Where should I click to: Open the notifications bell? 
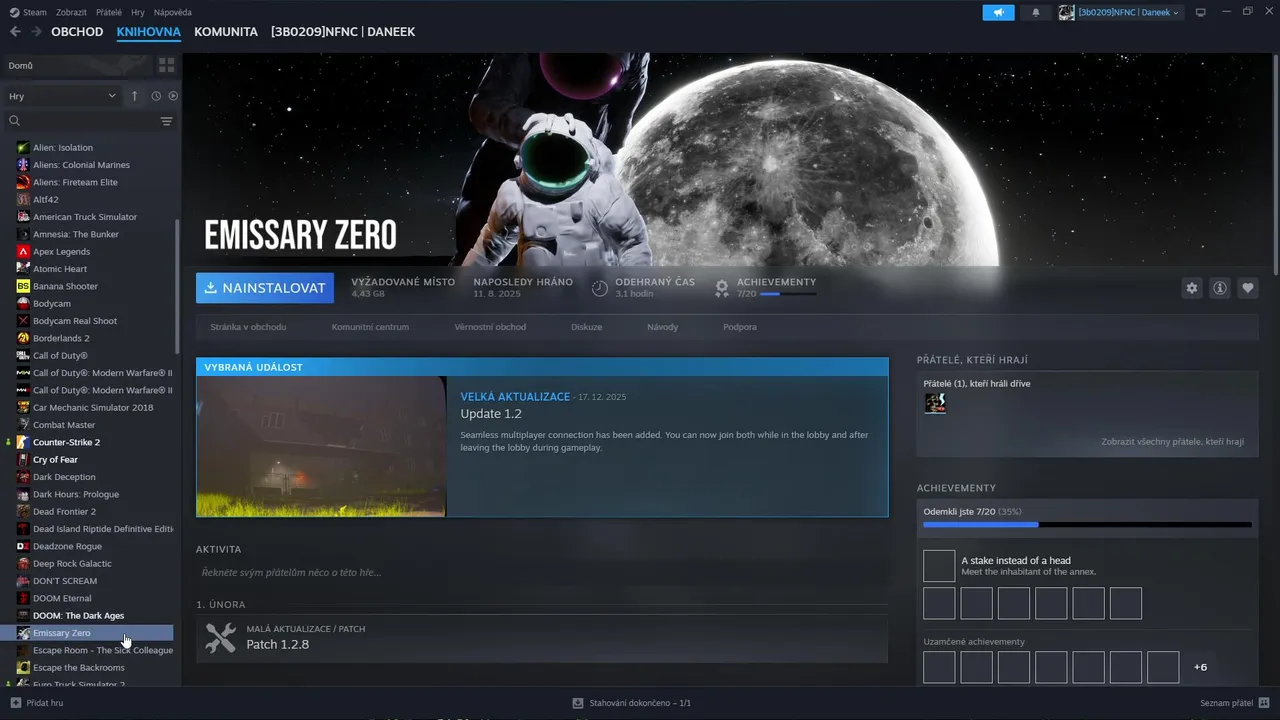click(1035, 12)
